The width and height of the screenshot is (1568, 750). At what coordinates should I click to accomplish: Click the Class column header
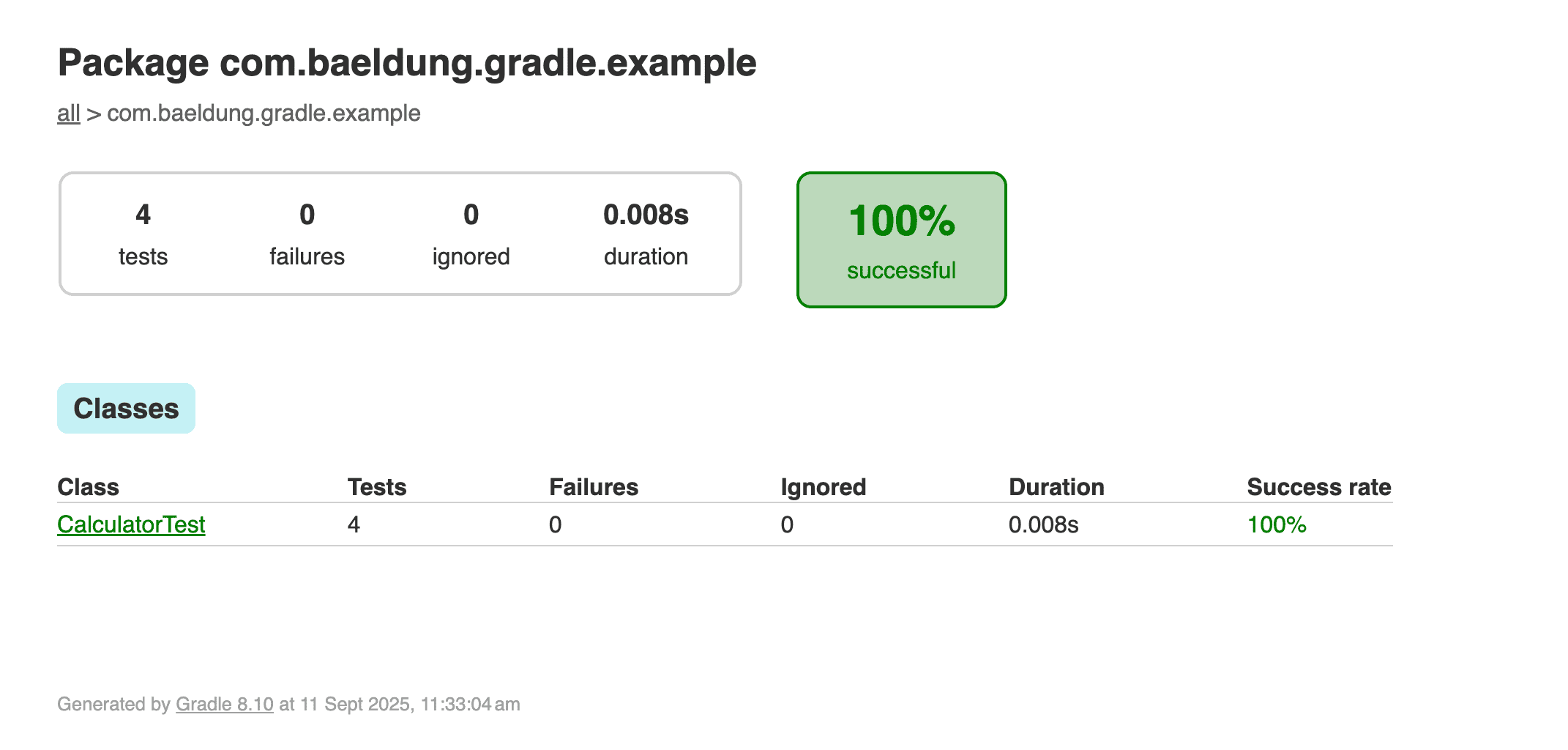(88, 487)
